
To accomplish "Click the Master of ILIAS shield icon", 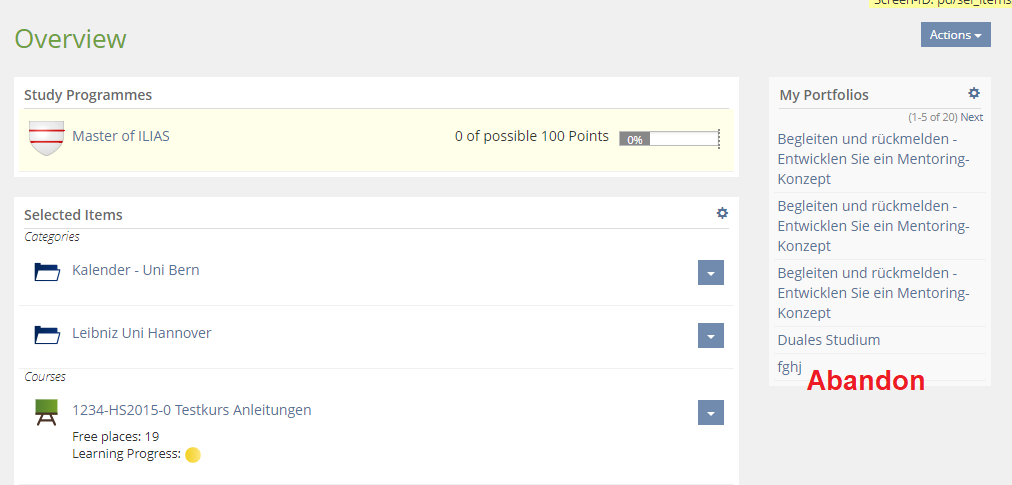I will pyautogui.click(x=46, y=137).
